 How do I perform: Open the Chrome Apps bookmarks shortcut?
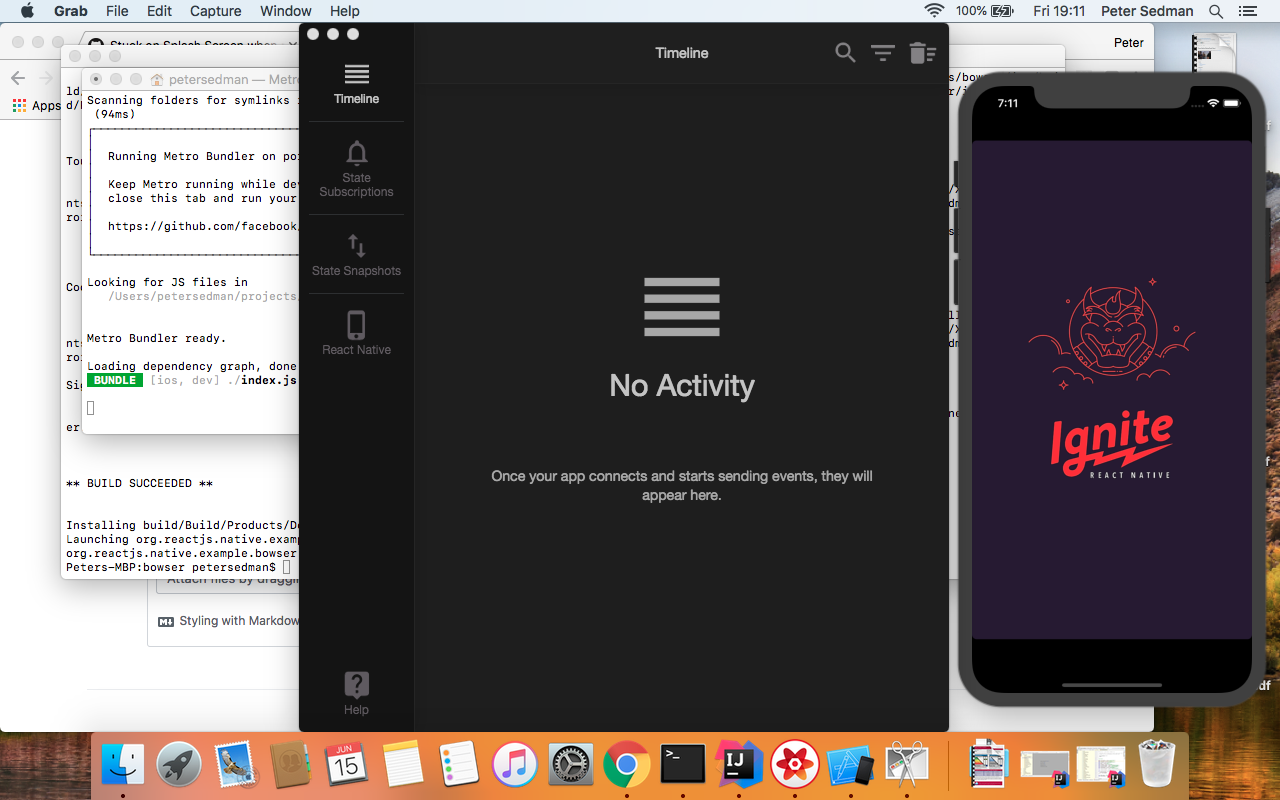36,105
